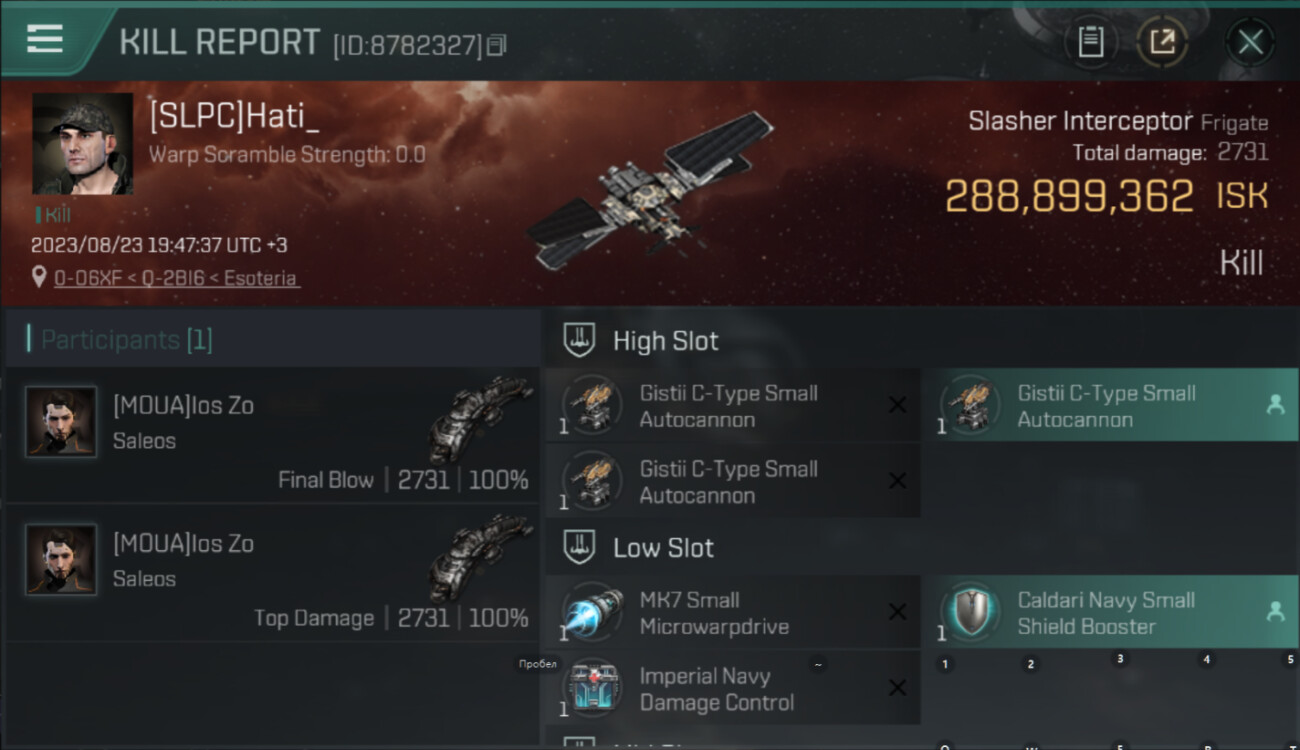Click the High Slot shield icon

click(579, 340)
